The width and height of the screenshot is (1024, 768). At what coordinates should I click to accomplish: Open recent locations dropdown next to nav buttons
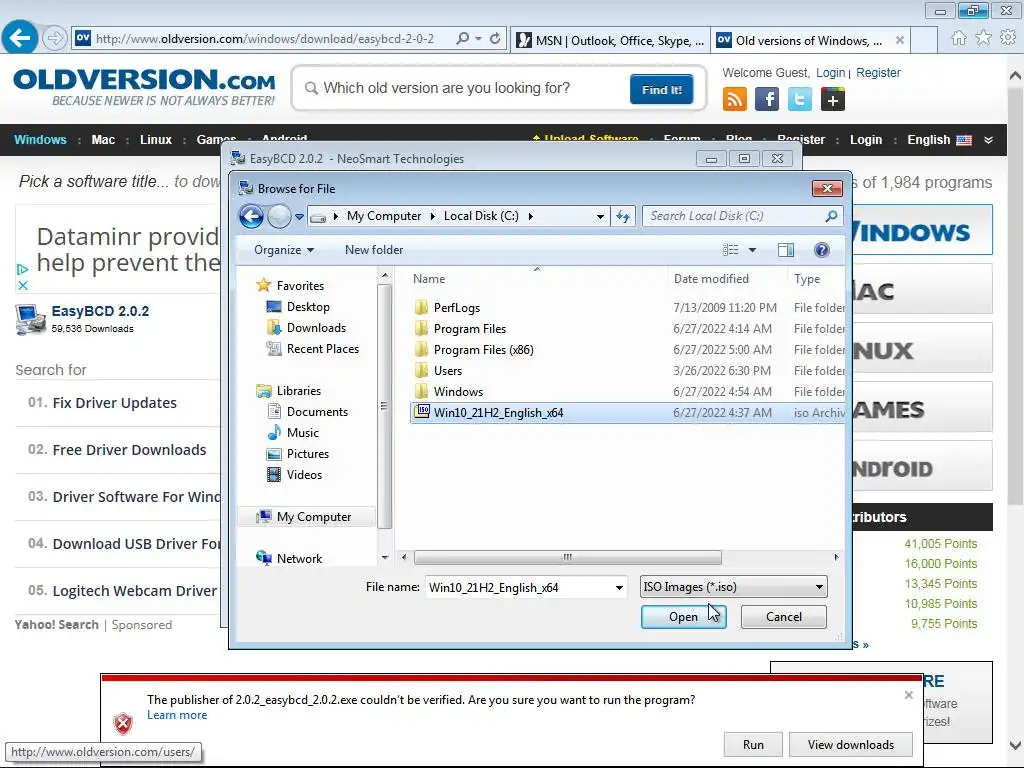click(299, 216)
